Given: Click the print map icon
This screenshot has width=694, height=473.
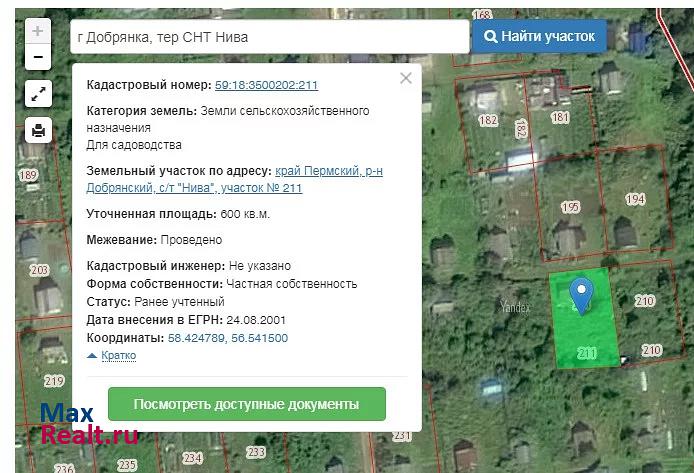Looking at the screenshot, I should coord(38,130).
